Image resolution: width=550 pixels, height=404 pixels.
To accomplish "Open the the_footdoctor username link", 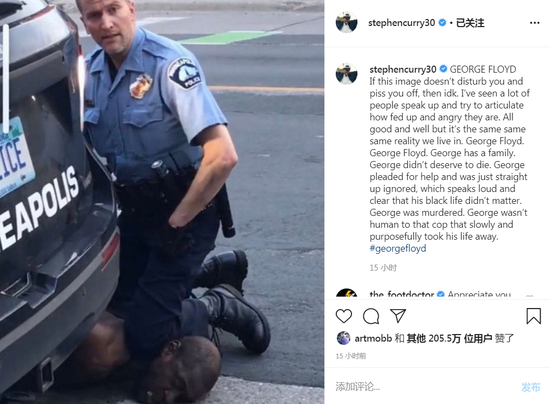I will click(x=402, y=294).
